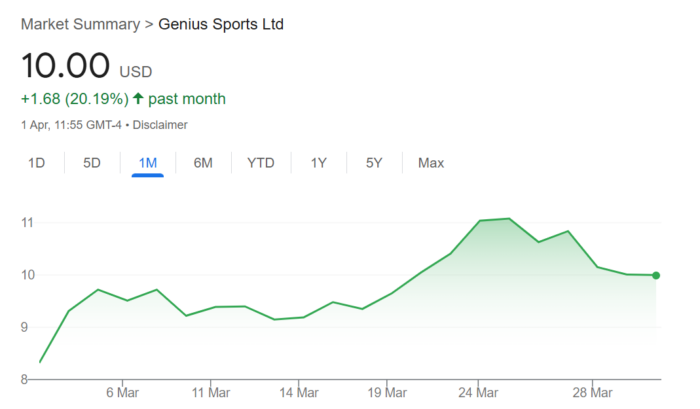Click the 28 Mar axis label

click(592, 391)
